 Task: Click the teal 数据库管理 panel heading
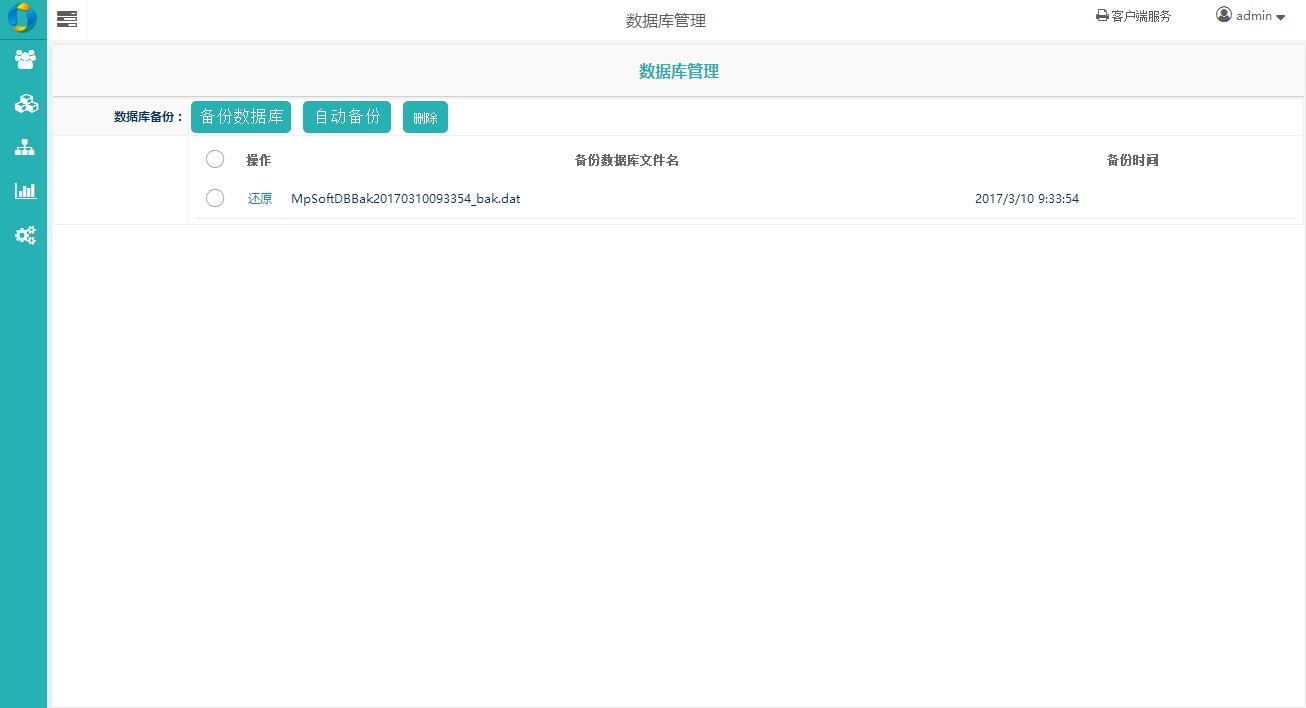[x=679, y=71]
